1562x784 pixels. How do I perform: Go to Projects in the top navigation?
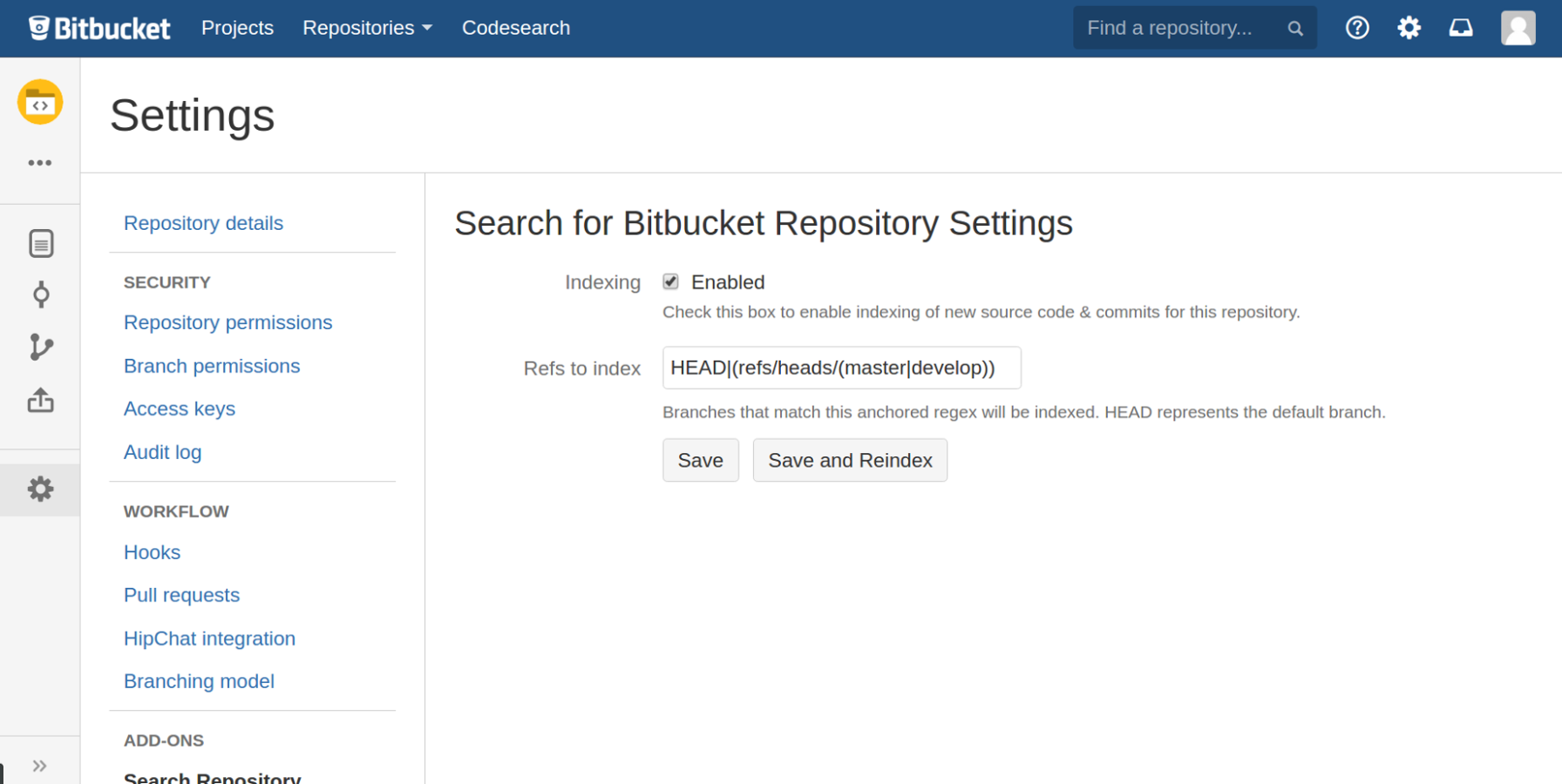237,28
